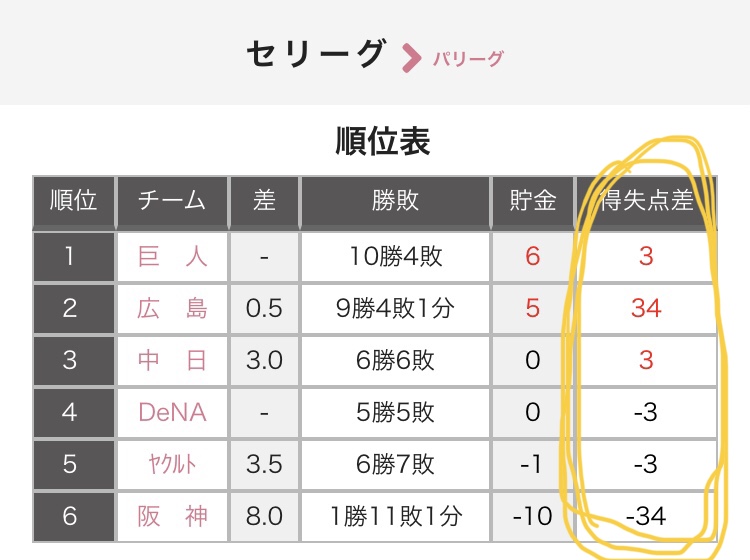Click the pink chevron arrow icon

tap(410, 58)
